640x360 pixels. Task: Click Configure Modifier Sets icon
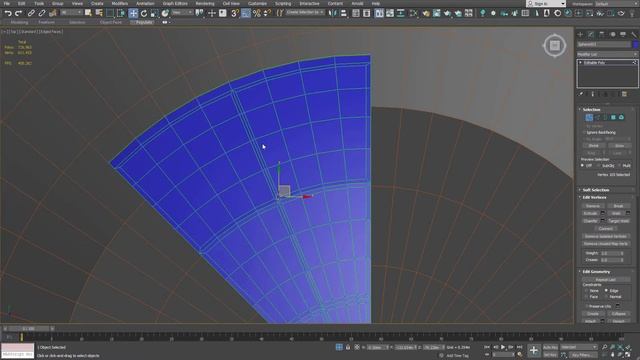pyautogui.click(x=624, y=94)
